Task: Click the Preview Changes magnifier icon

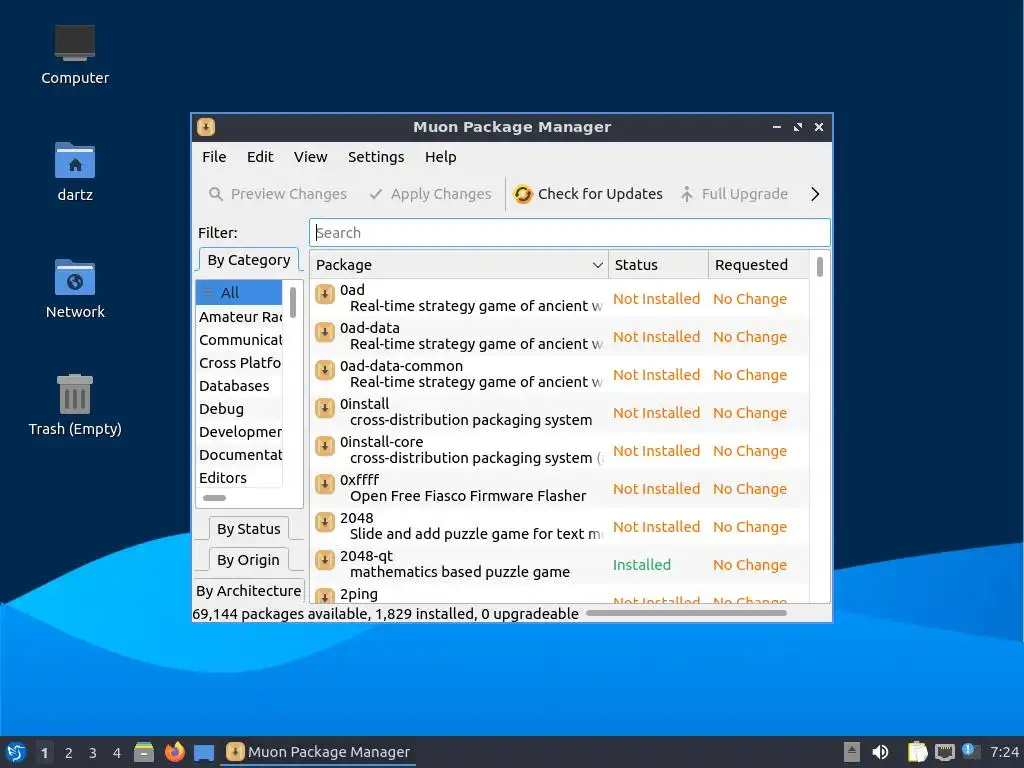Action: [x=216, y=194]
